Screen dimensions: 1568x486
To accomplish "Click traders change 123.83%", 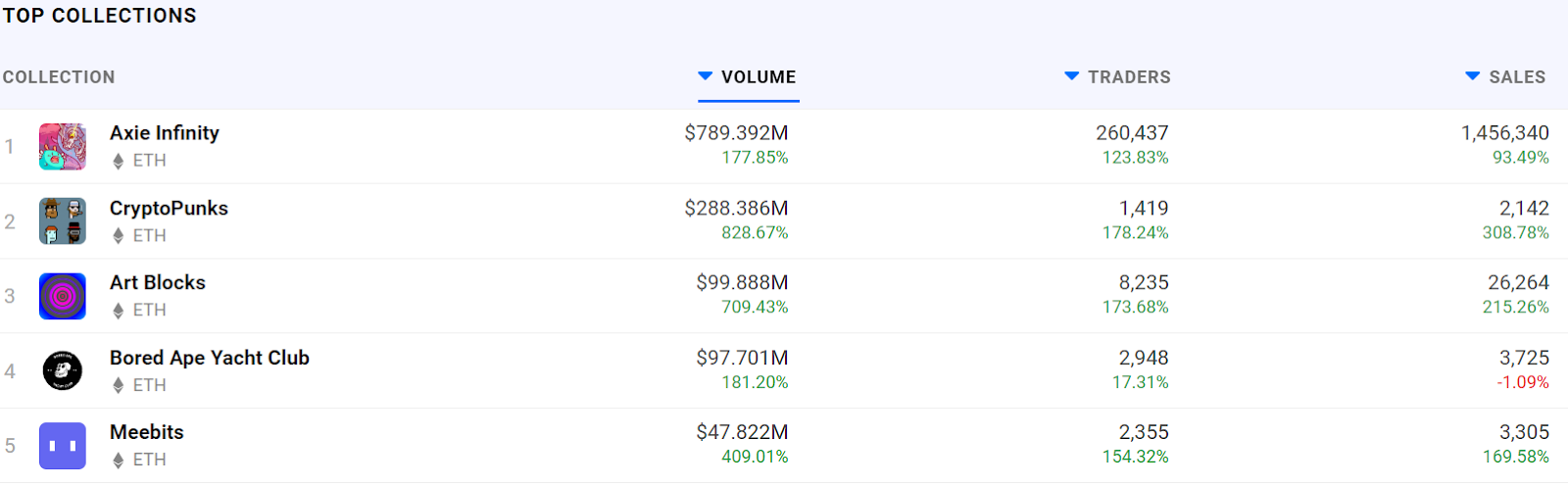I will coord(1135,158).
